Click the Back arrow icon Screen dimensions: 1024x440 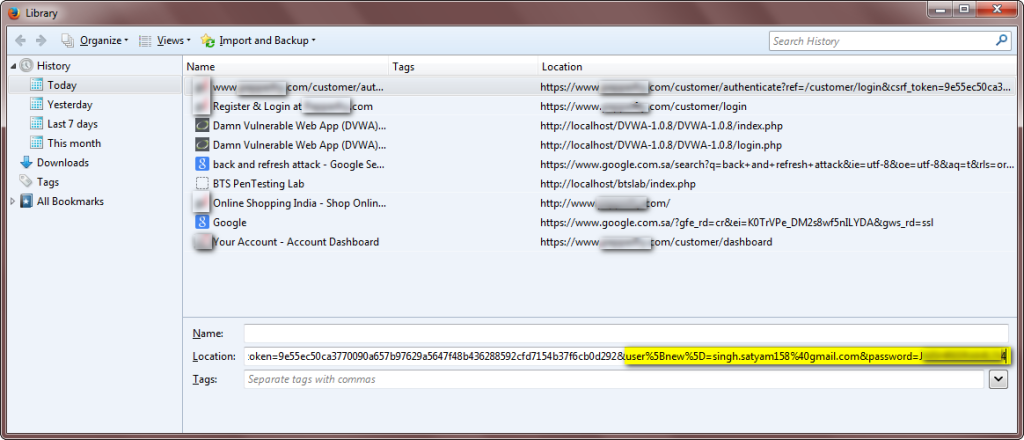pyautogui.click(x=20, y=41)
